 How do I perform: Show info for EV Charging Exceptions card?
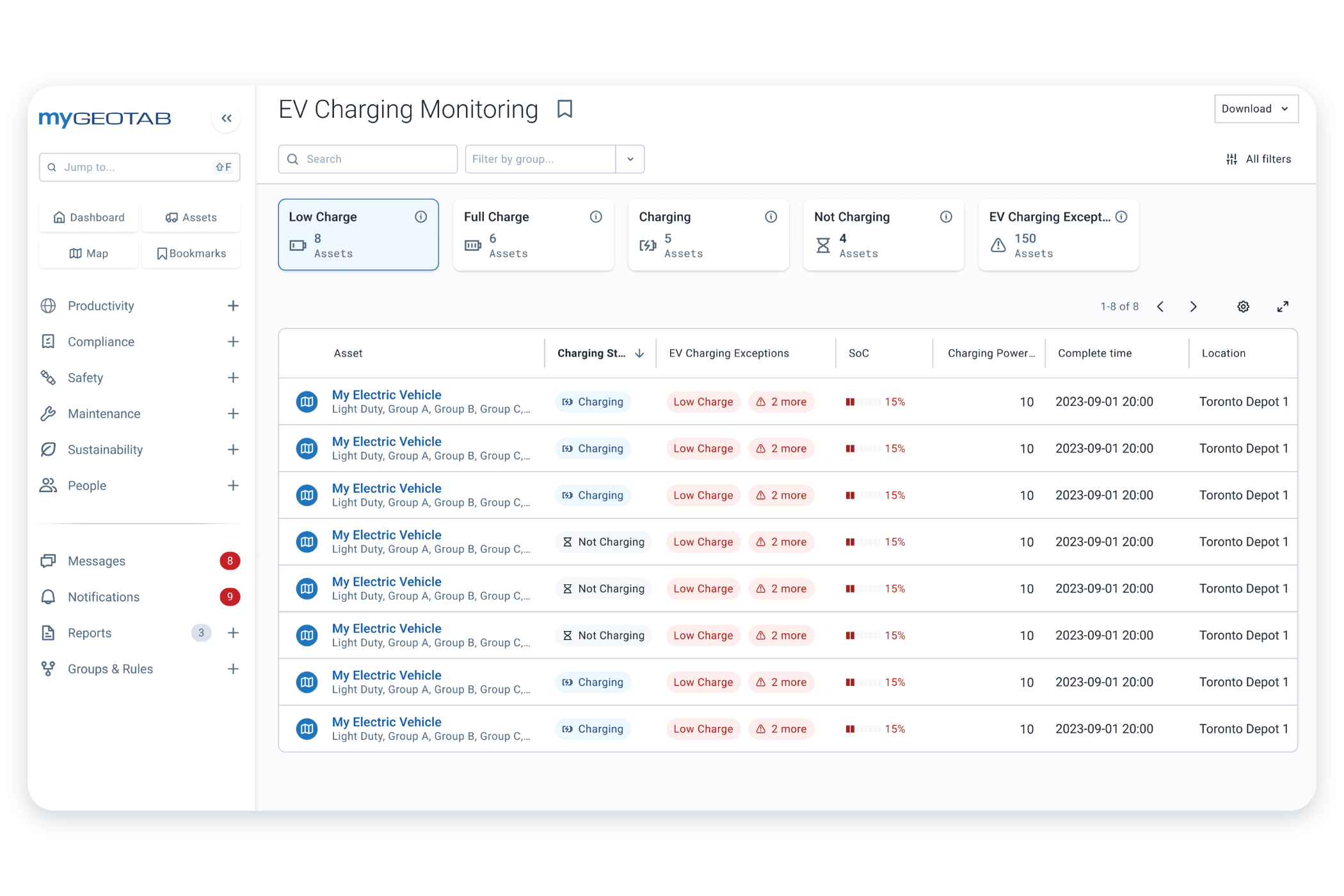pyautogui.click(x=1121, y=217)
